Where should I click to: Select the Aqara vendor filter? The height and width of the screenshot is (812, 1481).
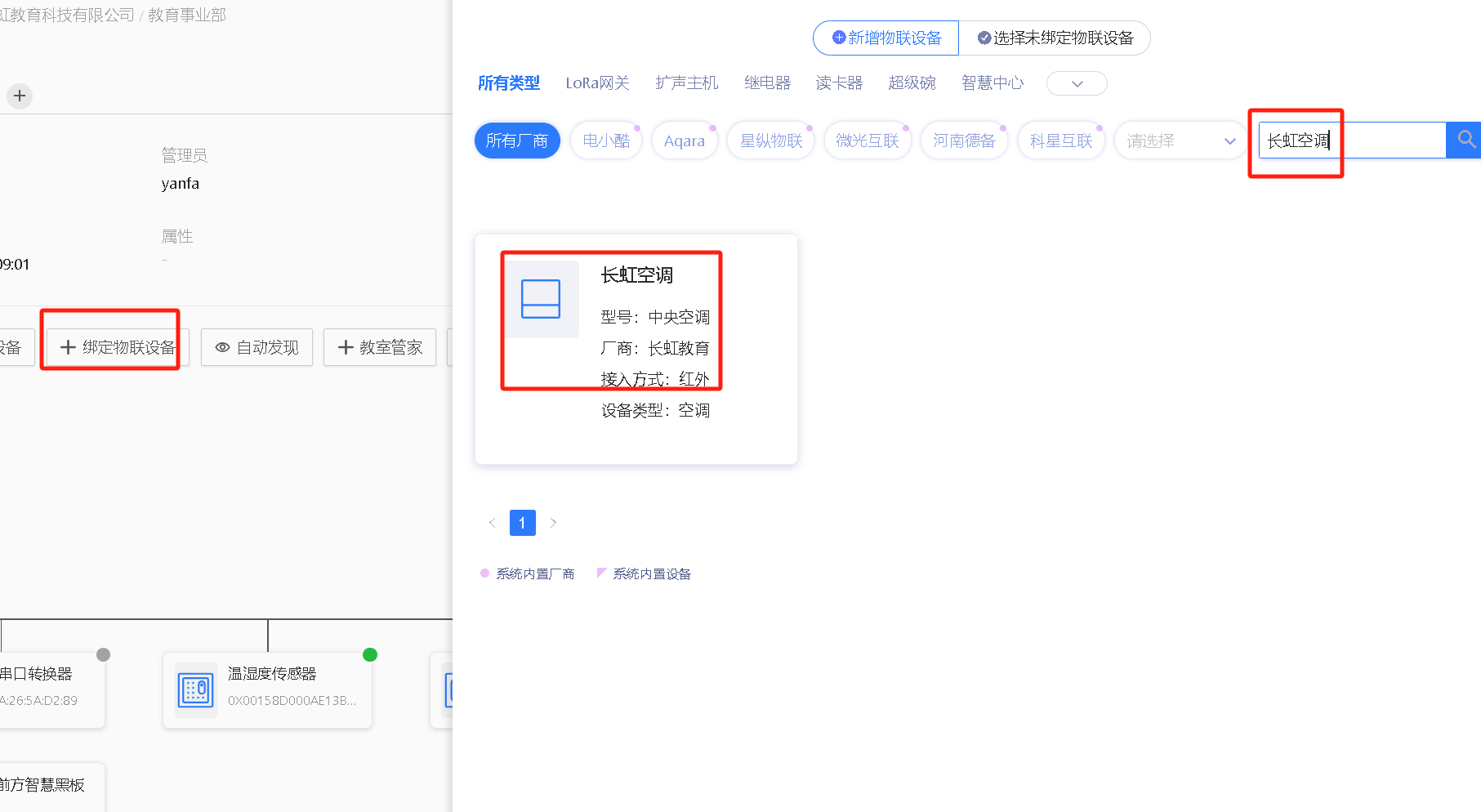684,141
